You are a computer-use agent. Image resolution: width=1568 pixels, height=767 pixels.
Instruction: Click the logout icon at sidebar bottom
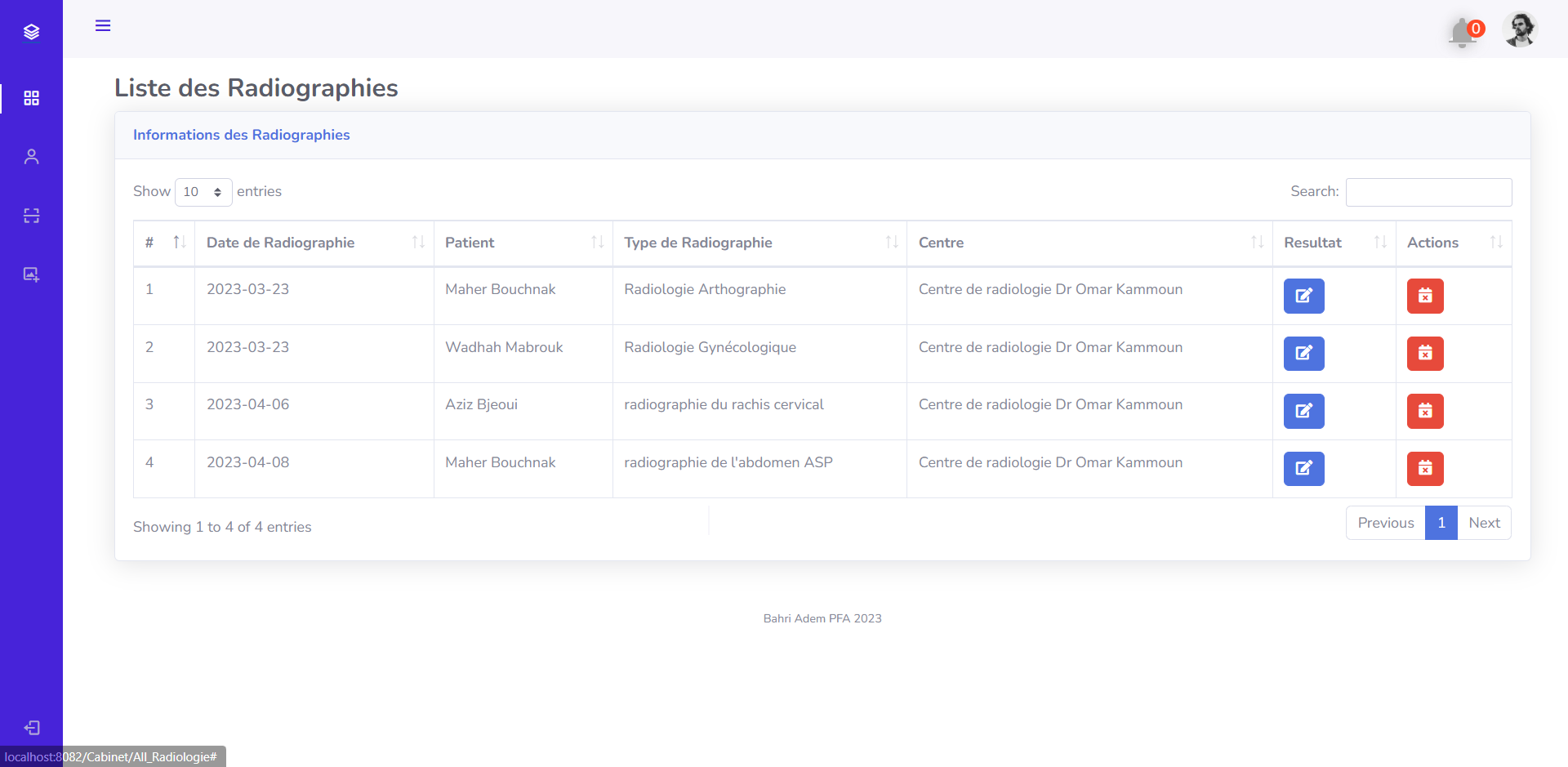(33, 728)
